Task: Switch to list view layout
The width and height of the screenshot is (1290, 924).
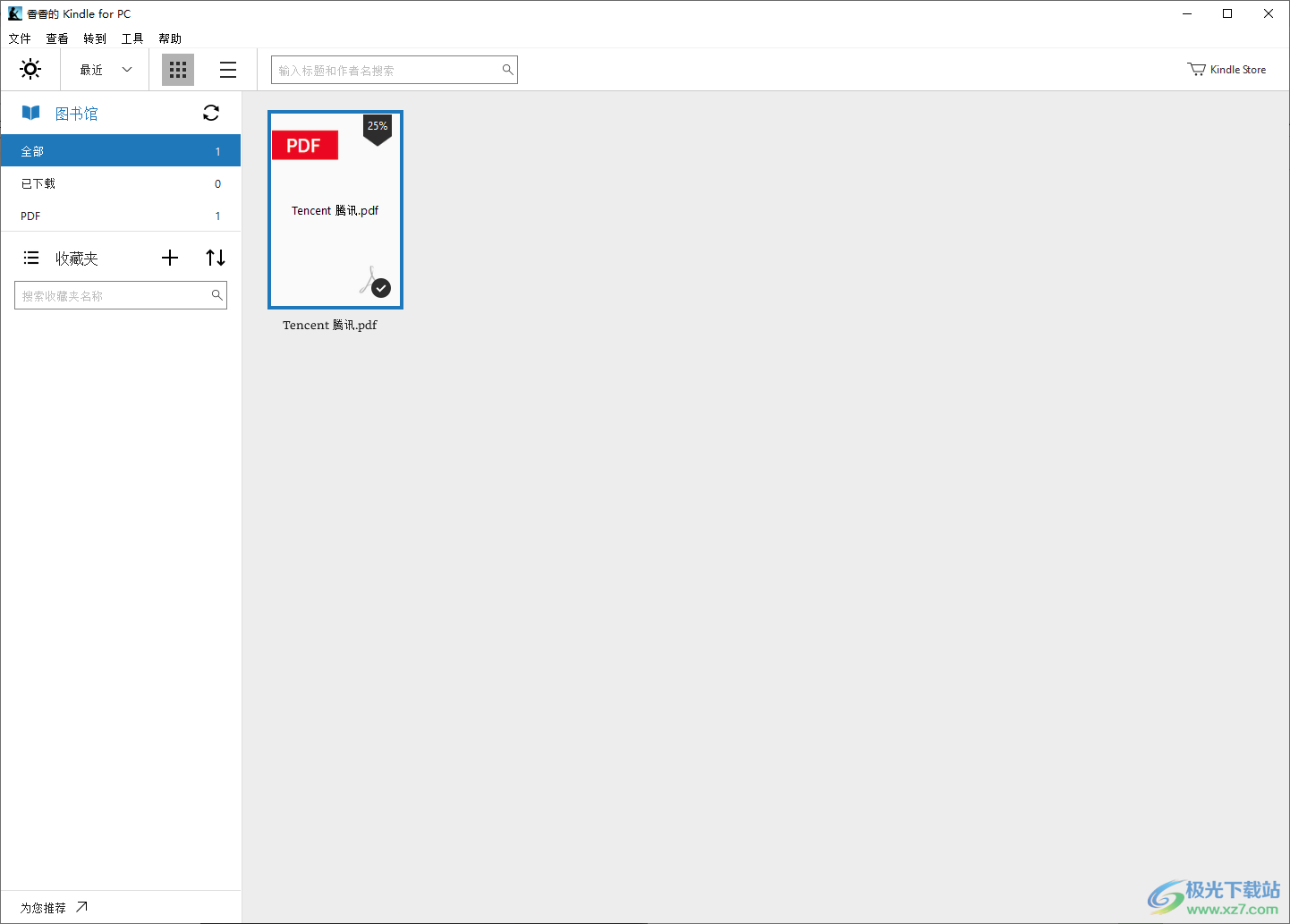Action: tap(228, 70)
